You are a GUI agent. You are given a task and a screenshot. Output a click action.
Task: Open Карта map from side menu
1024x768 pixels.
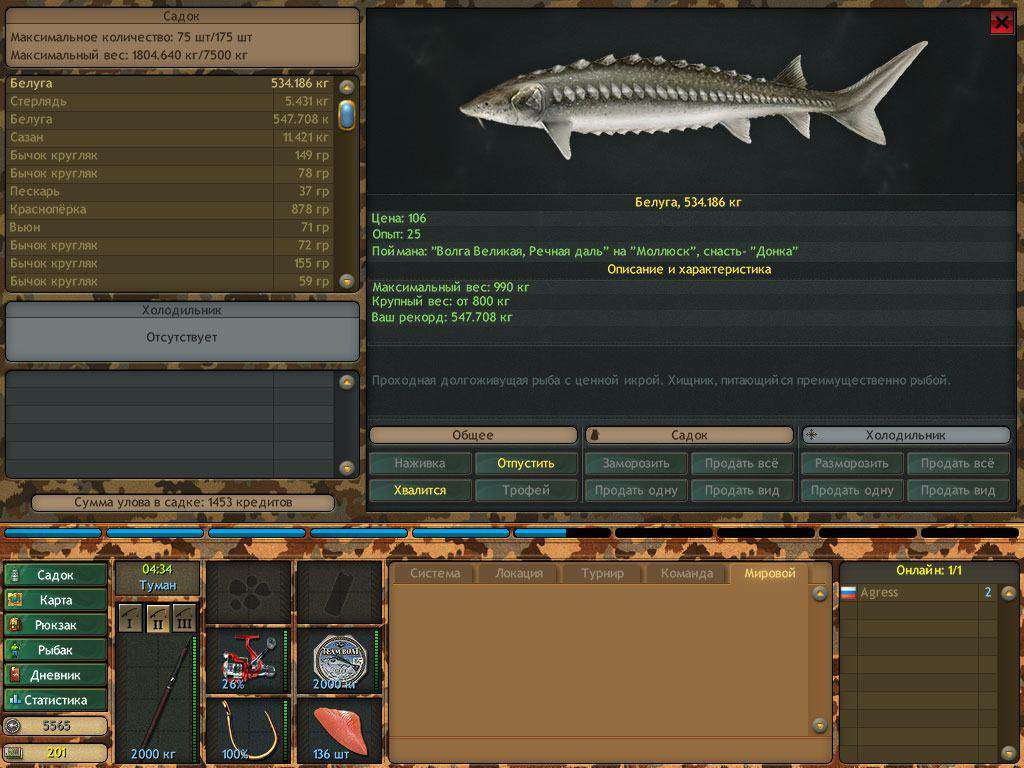pos(56,600)
